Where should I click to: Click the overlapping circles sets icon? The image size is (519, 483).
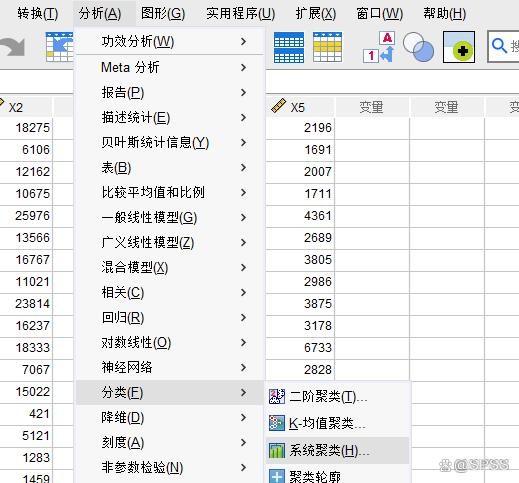[418, 47]
